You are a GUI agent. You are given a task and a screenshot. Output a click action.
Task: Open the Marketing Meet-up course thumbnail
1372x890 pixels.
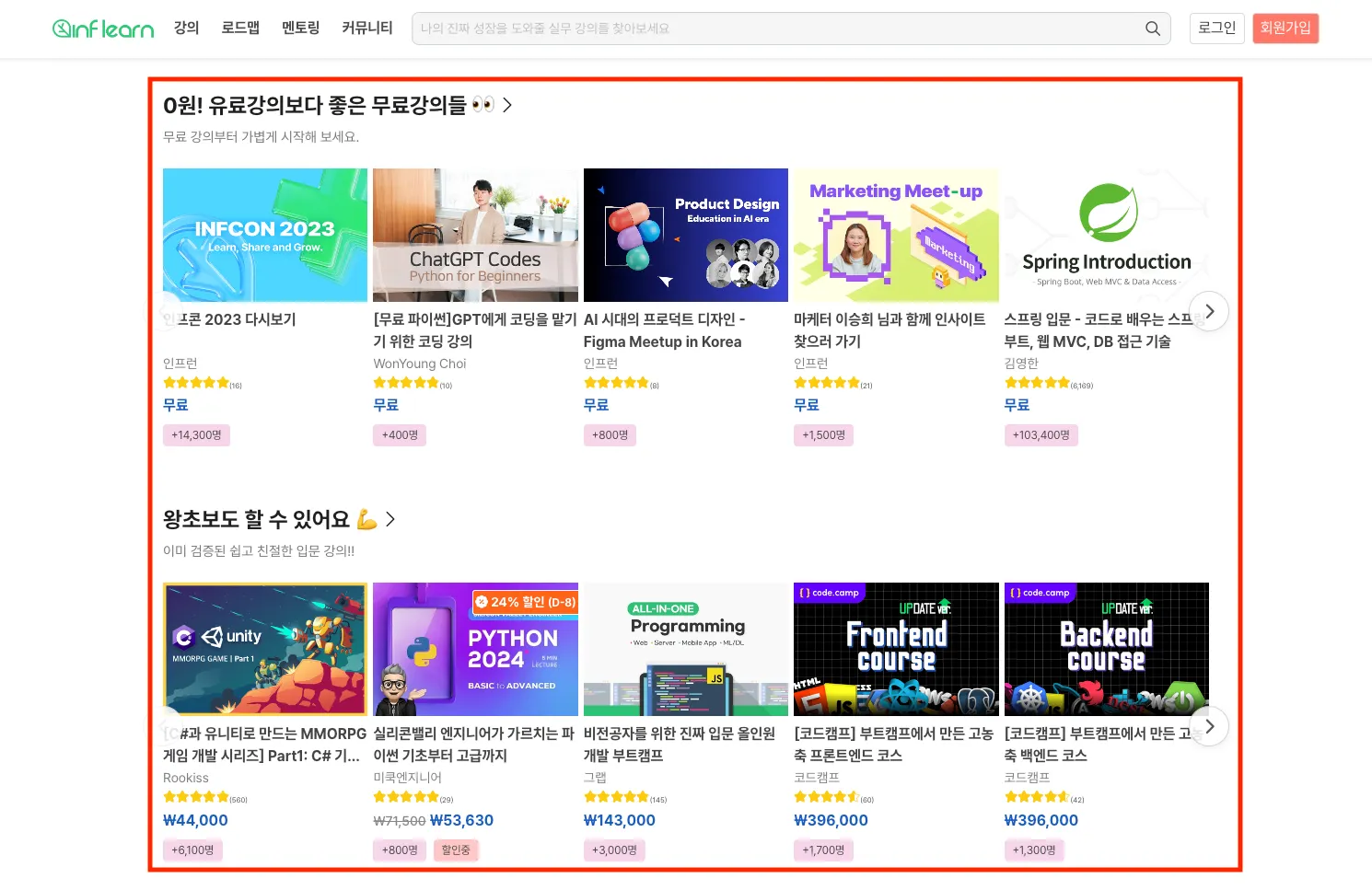pos(896,235)
